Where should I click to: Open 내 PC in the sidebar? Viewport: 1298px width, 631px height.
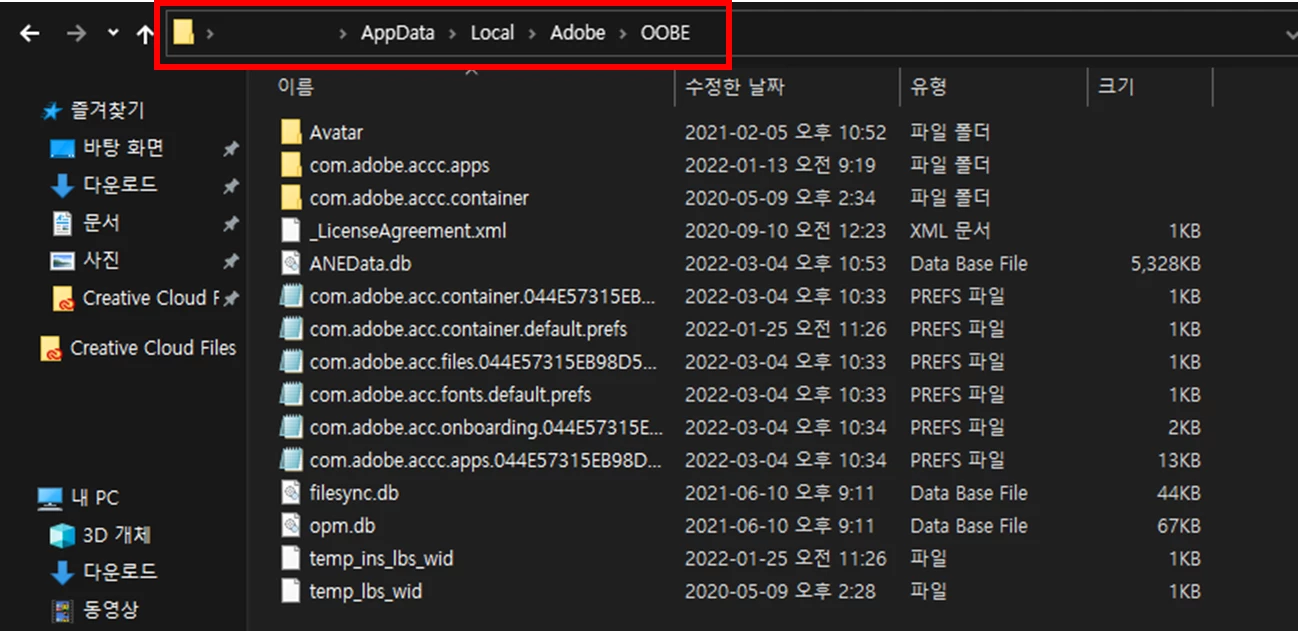pyautogui.click(x=95, y=497)
